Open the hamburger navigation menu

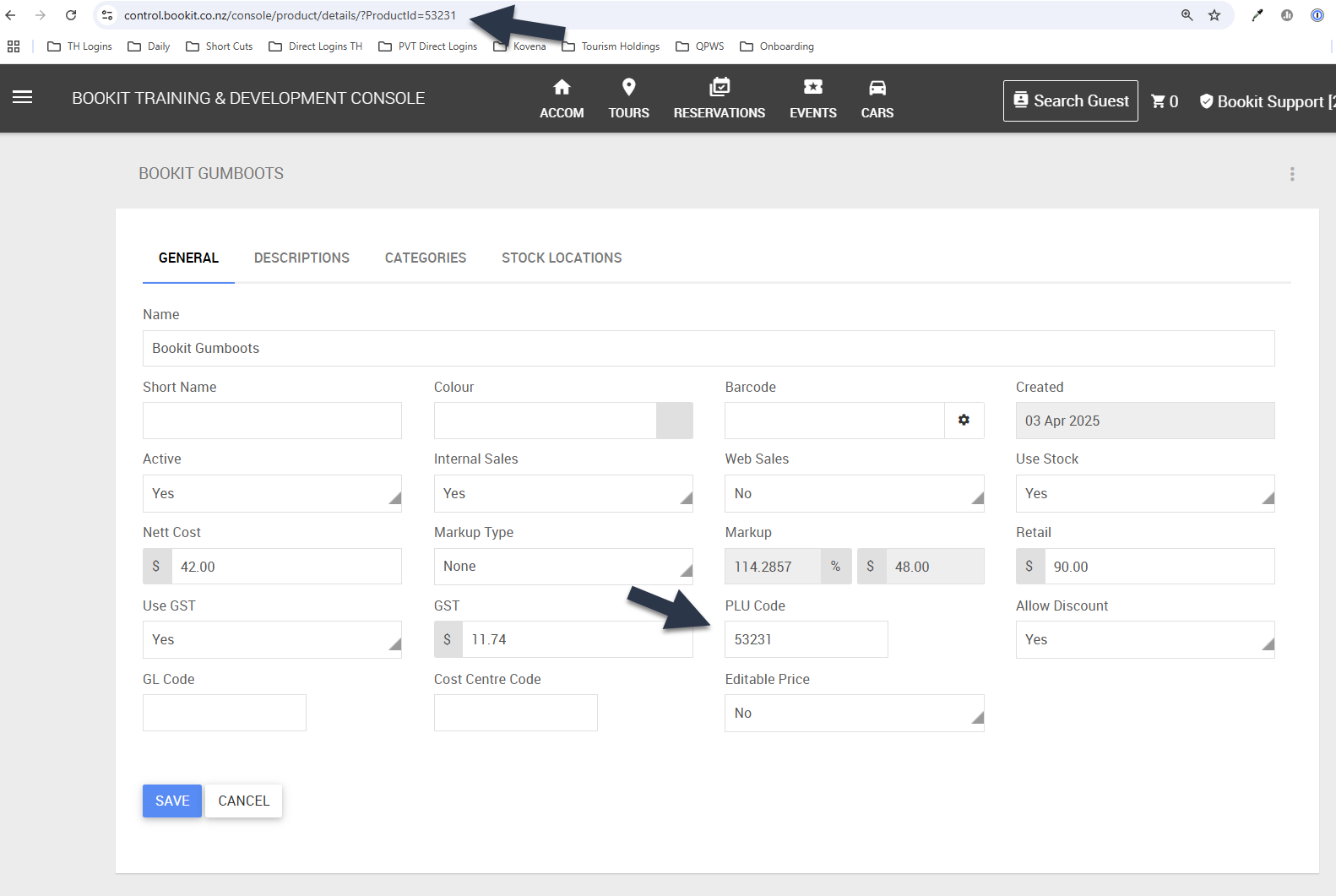(23, 98)
